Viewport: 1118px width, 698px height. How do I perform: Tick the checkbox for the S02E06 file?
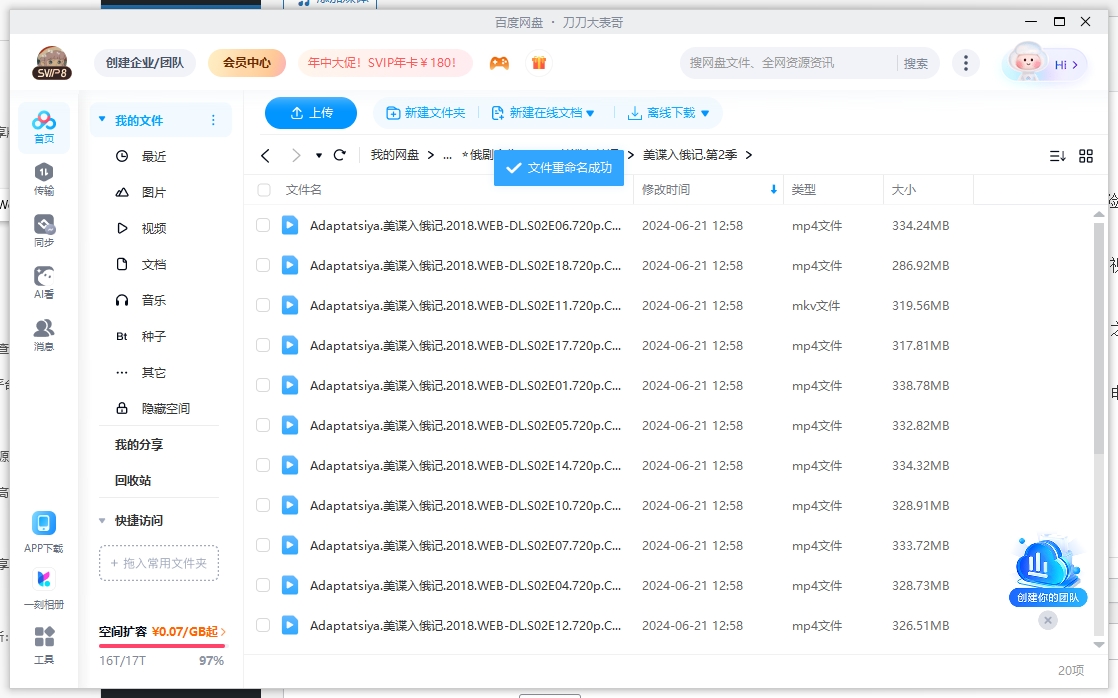coord(263,226)
